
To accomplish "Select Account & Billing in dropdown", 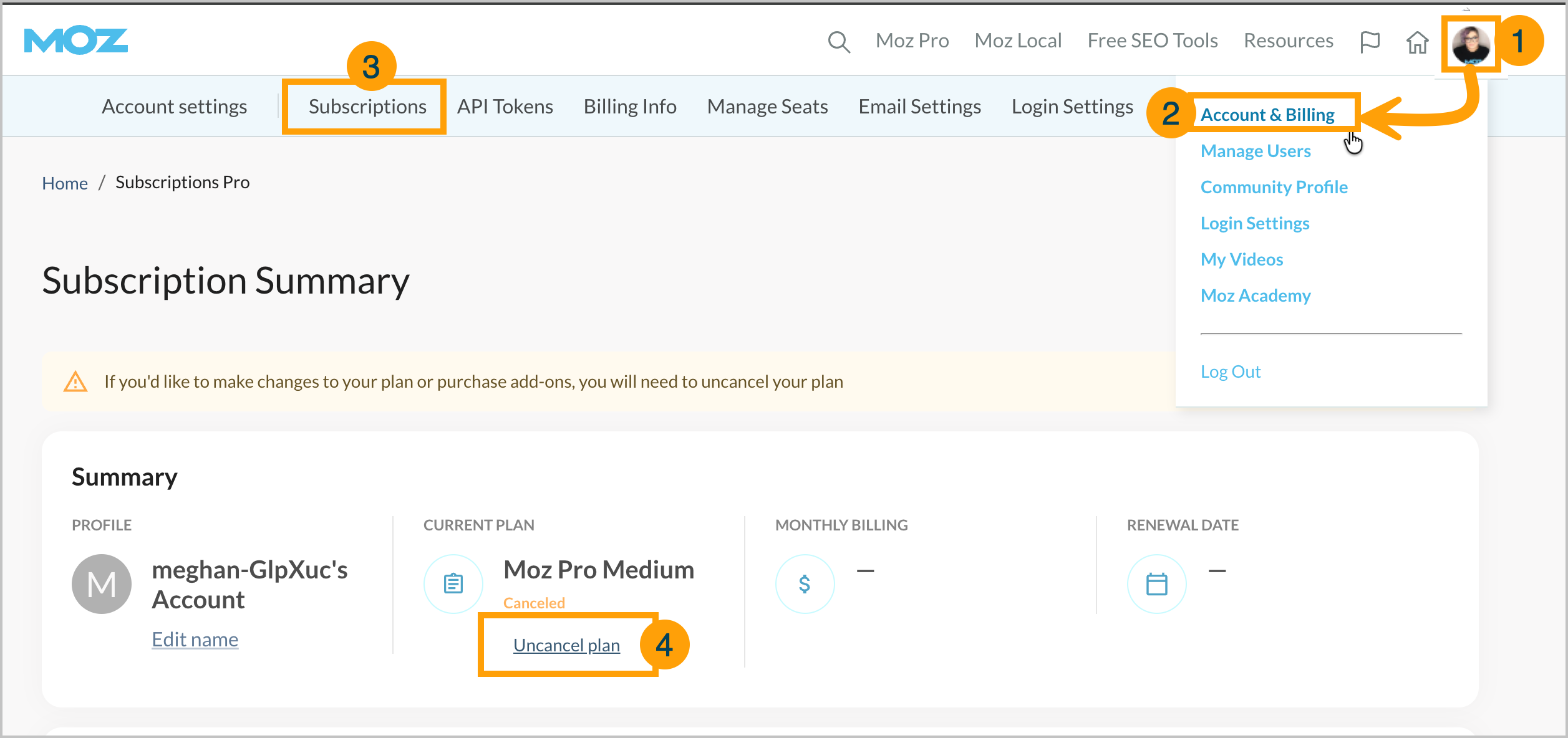I will coord(1267,115).
